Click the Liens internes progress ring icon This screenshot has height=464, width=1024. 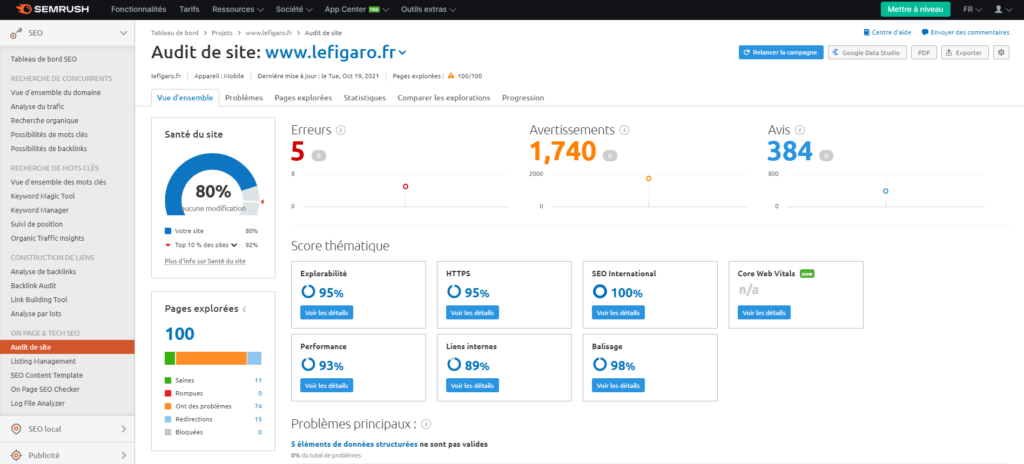tap(454, 364)
